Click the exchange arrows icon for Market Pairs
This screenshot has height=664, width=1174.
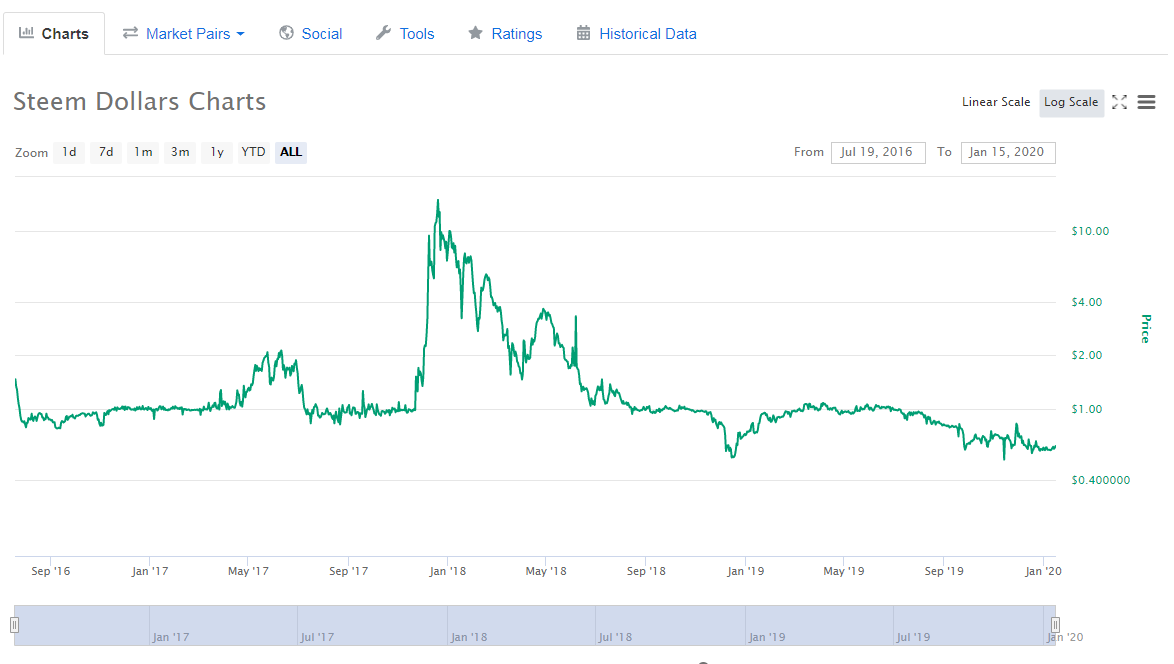130,33
